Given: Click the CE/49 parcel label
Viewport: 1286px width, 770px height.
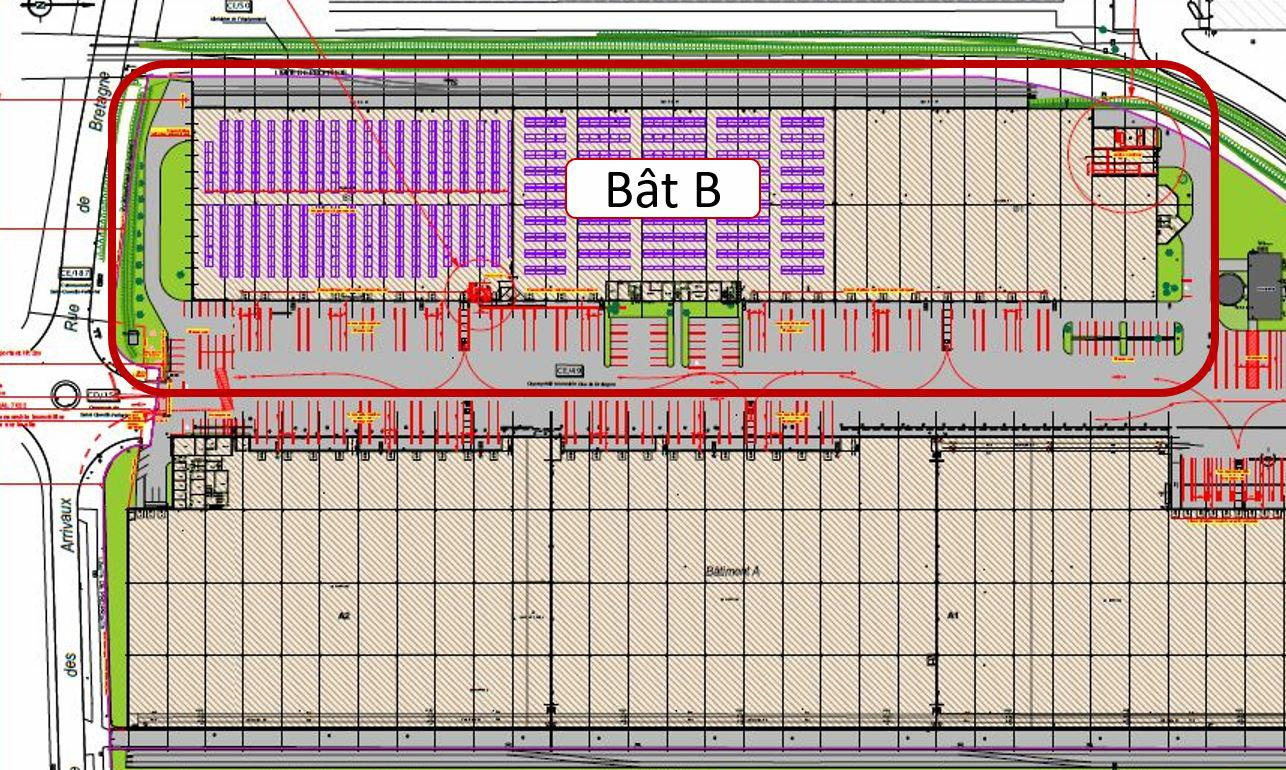Looking at the screenshot, I should [570, 371].
